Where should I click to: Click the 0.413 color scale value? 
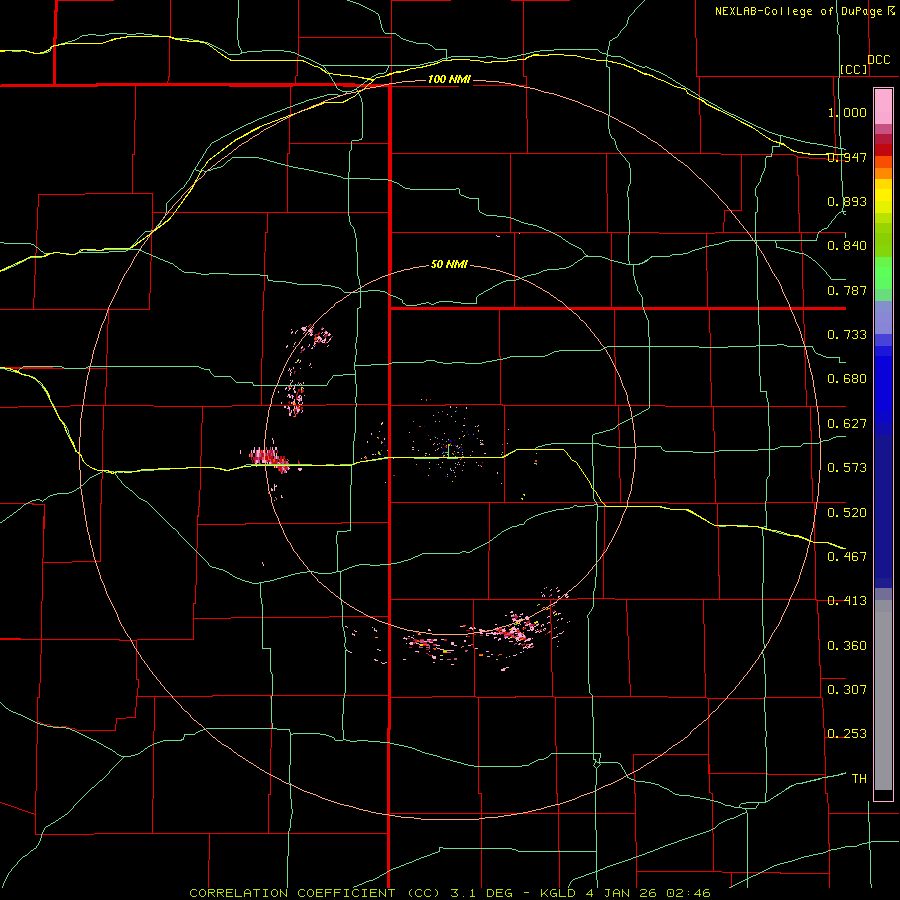tap(847, 600)
